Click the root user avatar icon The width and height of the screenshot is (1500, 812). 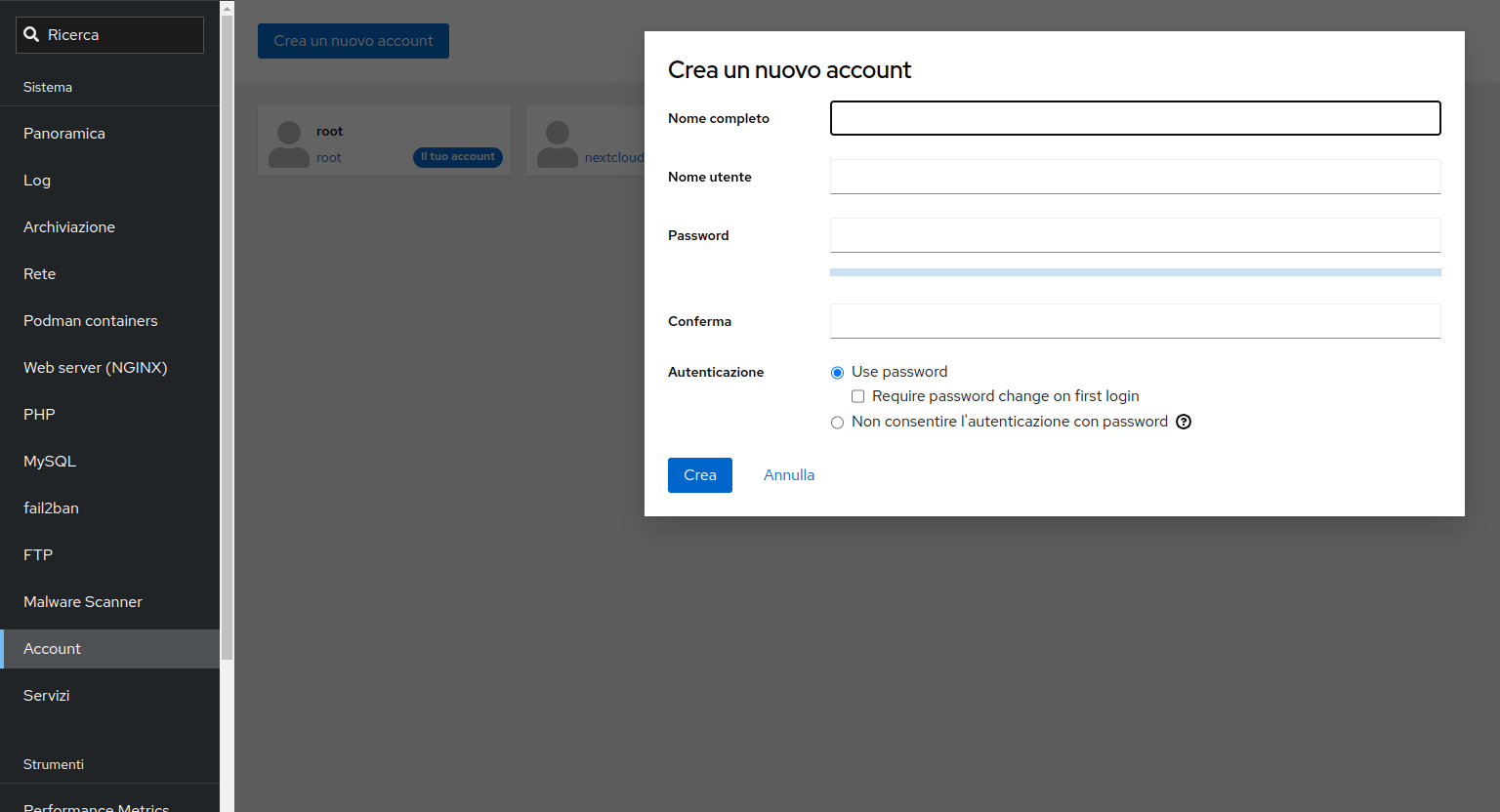click(289, 144)
